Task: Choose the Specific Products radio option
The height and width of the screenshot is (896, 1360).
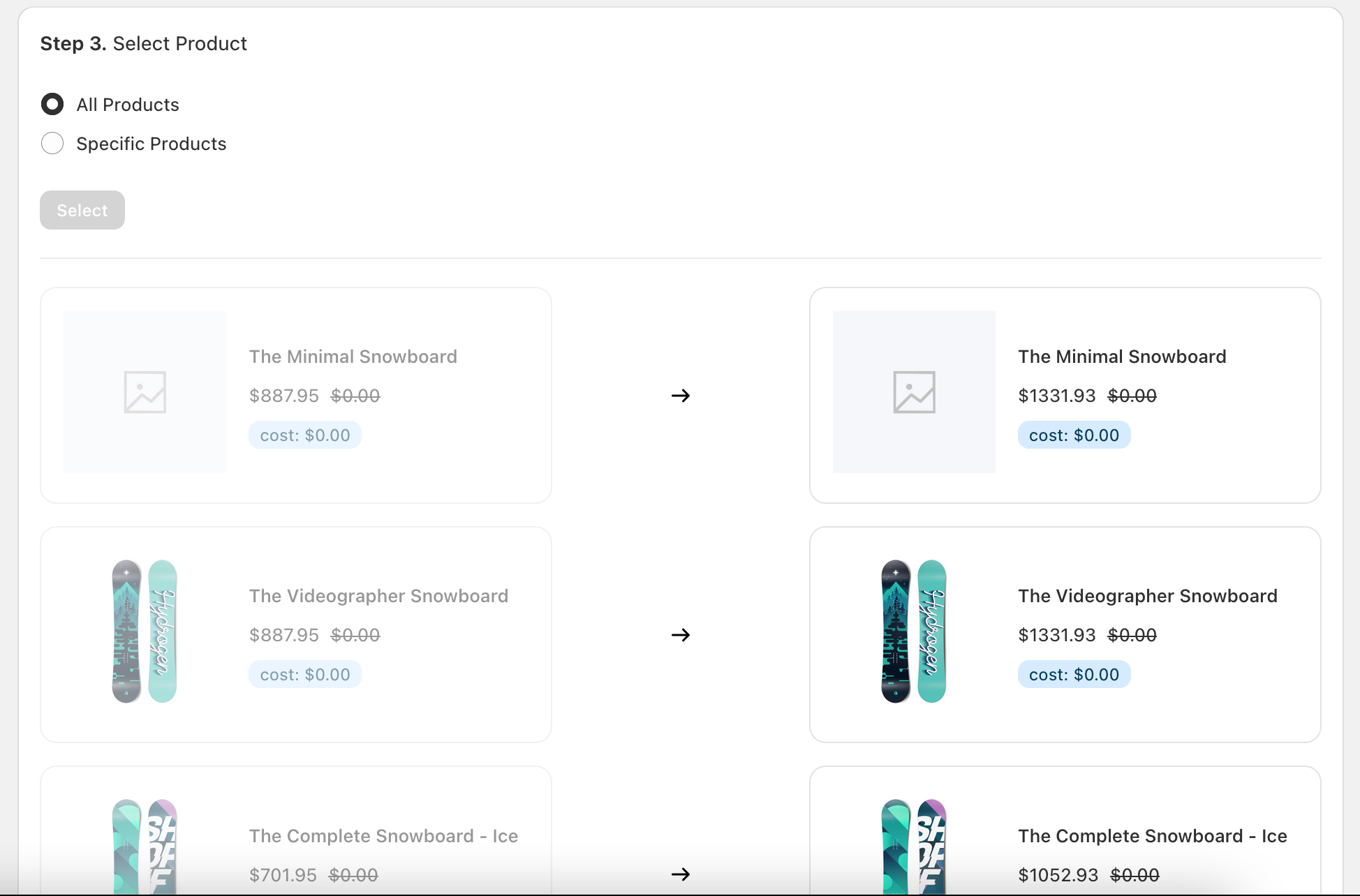Action: click(x=52, y=144)
